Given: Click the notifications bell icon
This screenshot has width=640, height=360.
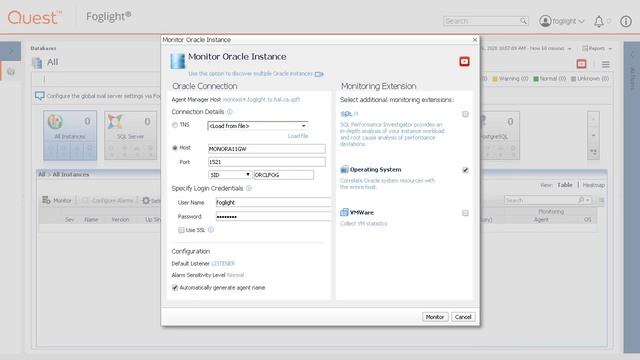Looking at the screenshot, I should click(x=598, y=21).
